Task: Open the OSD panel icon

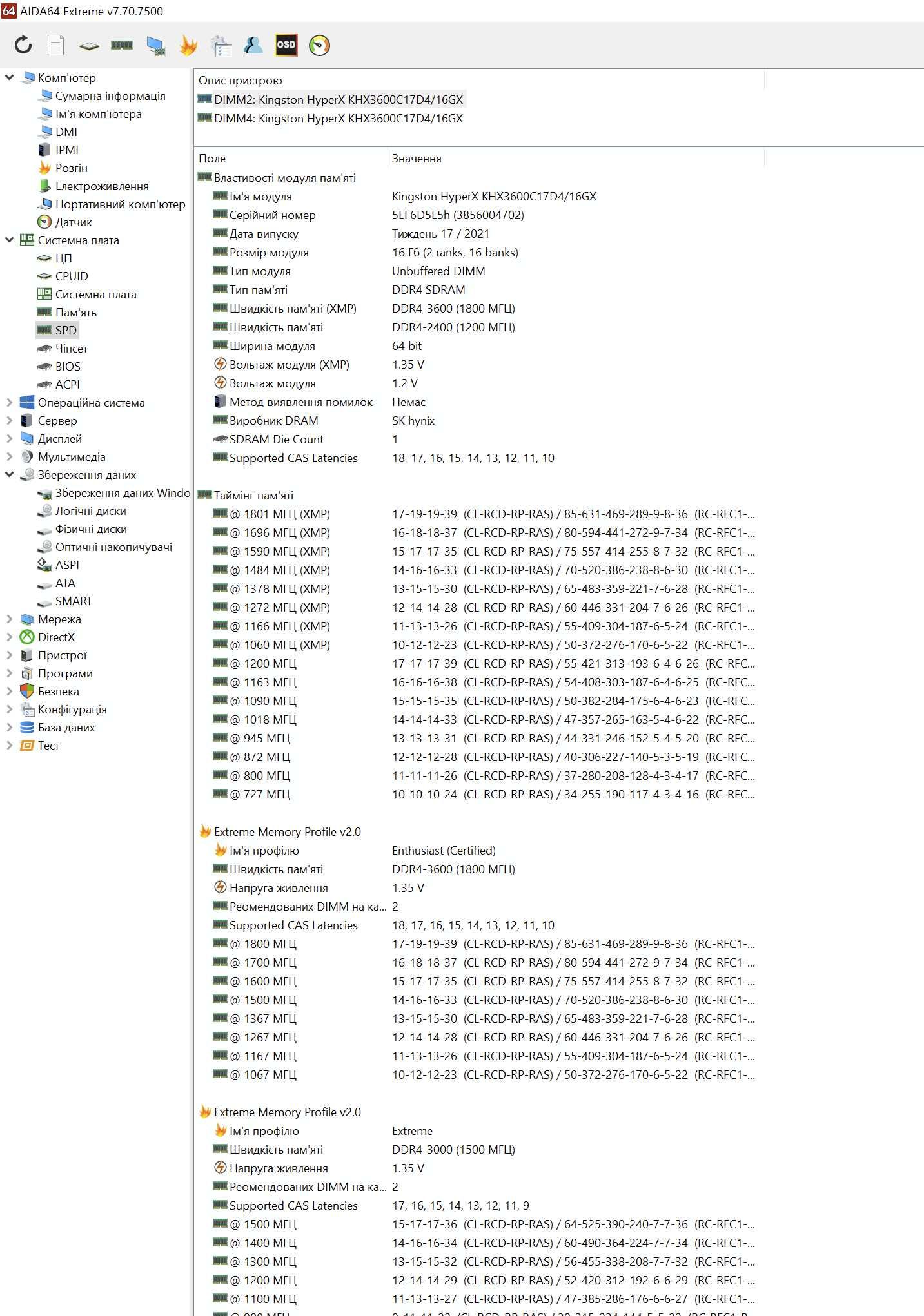Action: click(286, 45)
